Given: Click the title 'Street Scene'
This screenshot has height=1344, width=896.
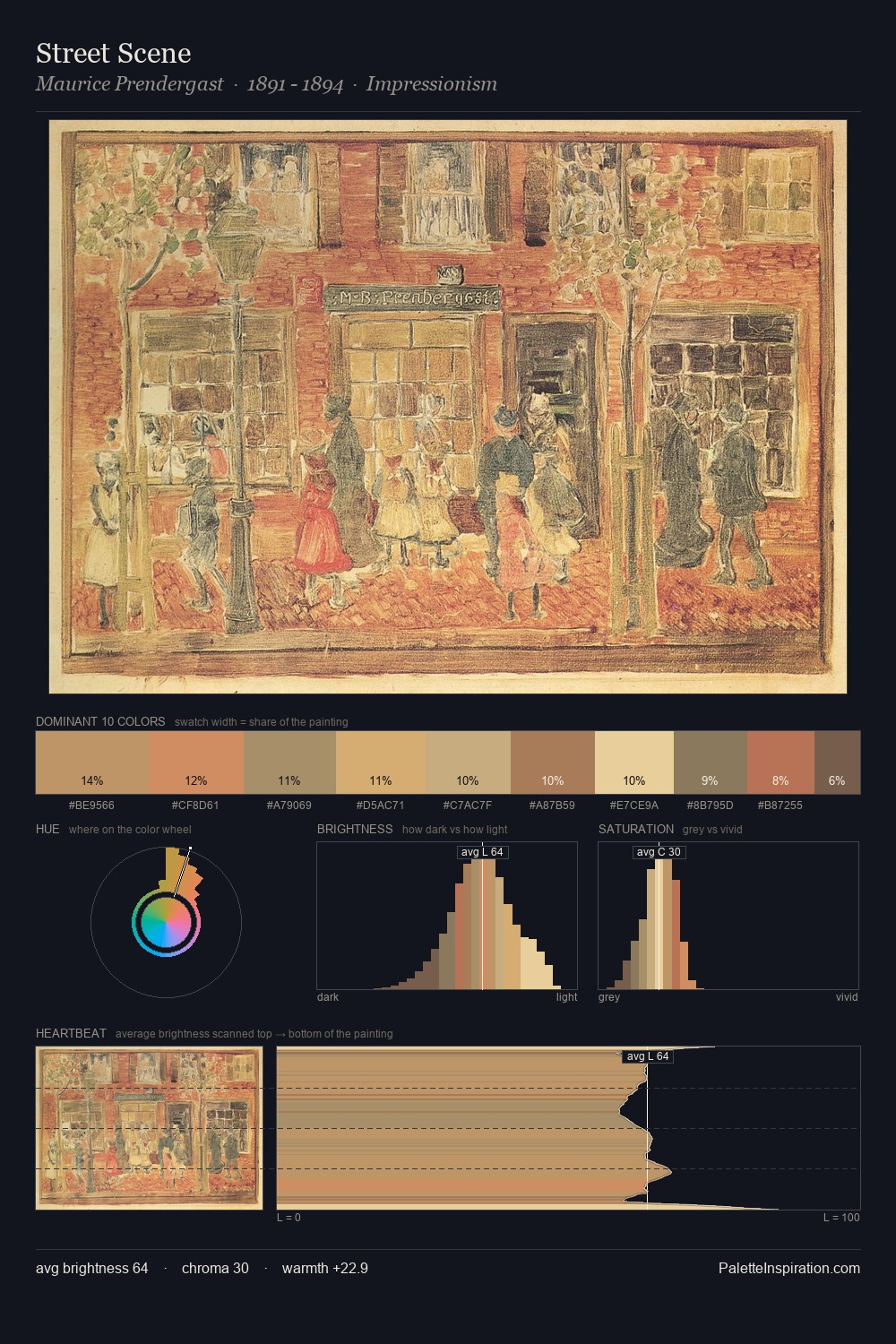Looking at the screenshot, I should 113,53.
